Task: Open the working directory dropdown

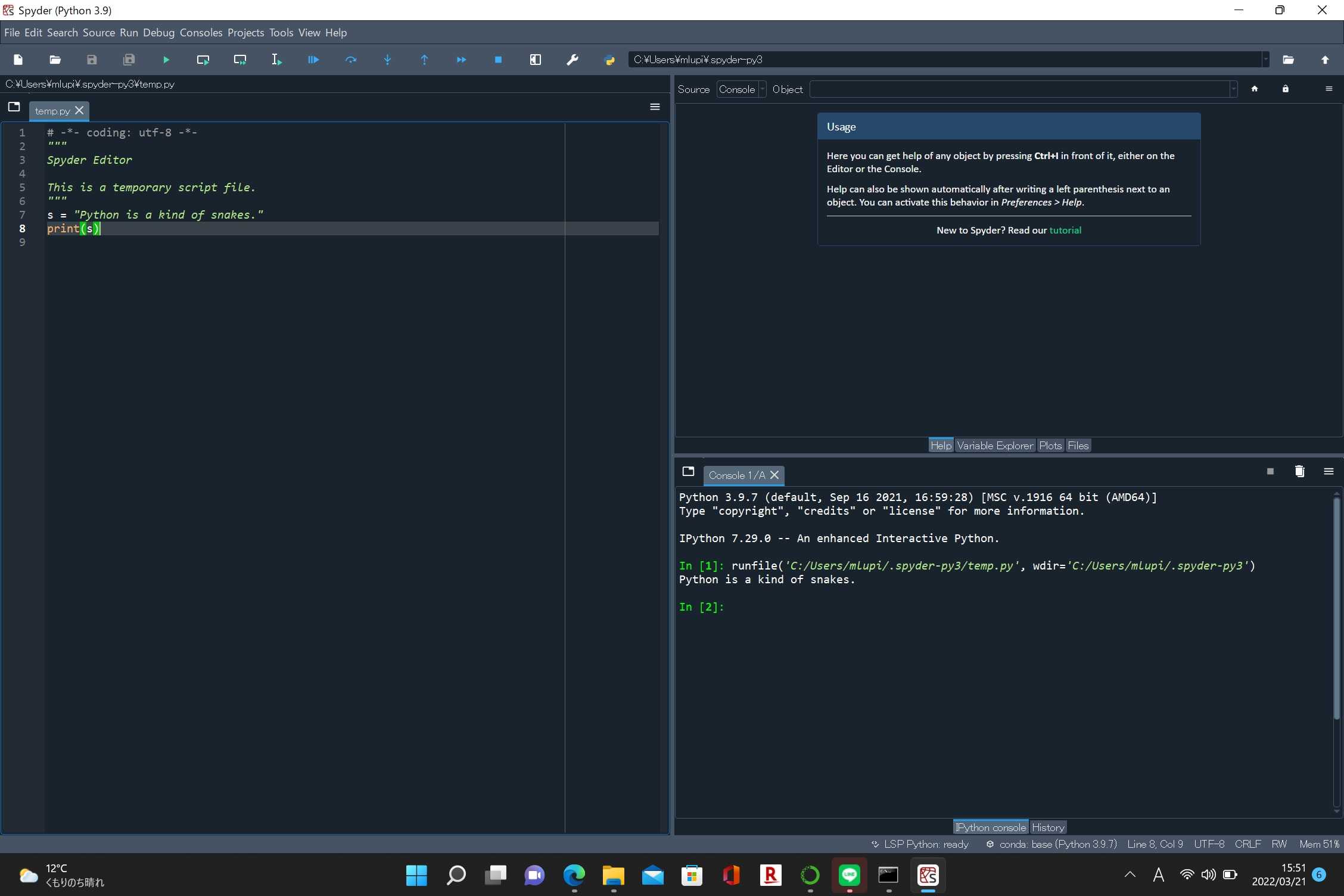Action: pyautogui.click(x=1267, y=60)
